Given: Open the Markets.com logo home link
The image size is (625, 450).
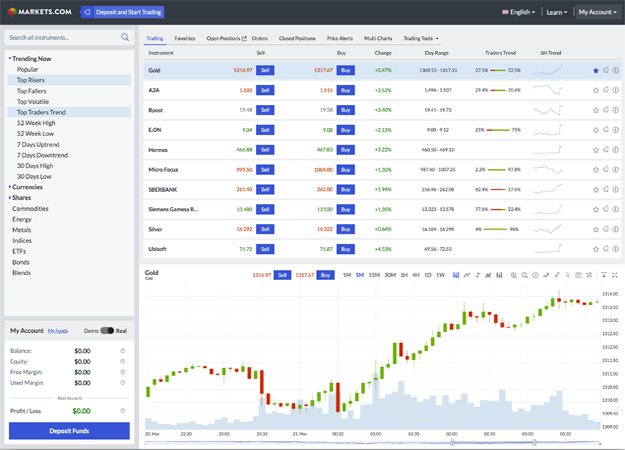Looking at the screenshot, I should pos(39,12).
